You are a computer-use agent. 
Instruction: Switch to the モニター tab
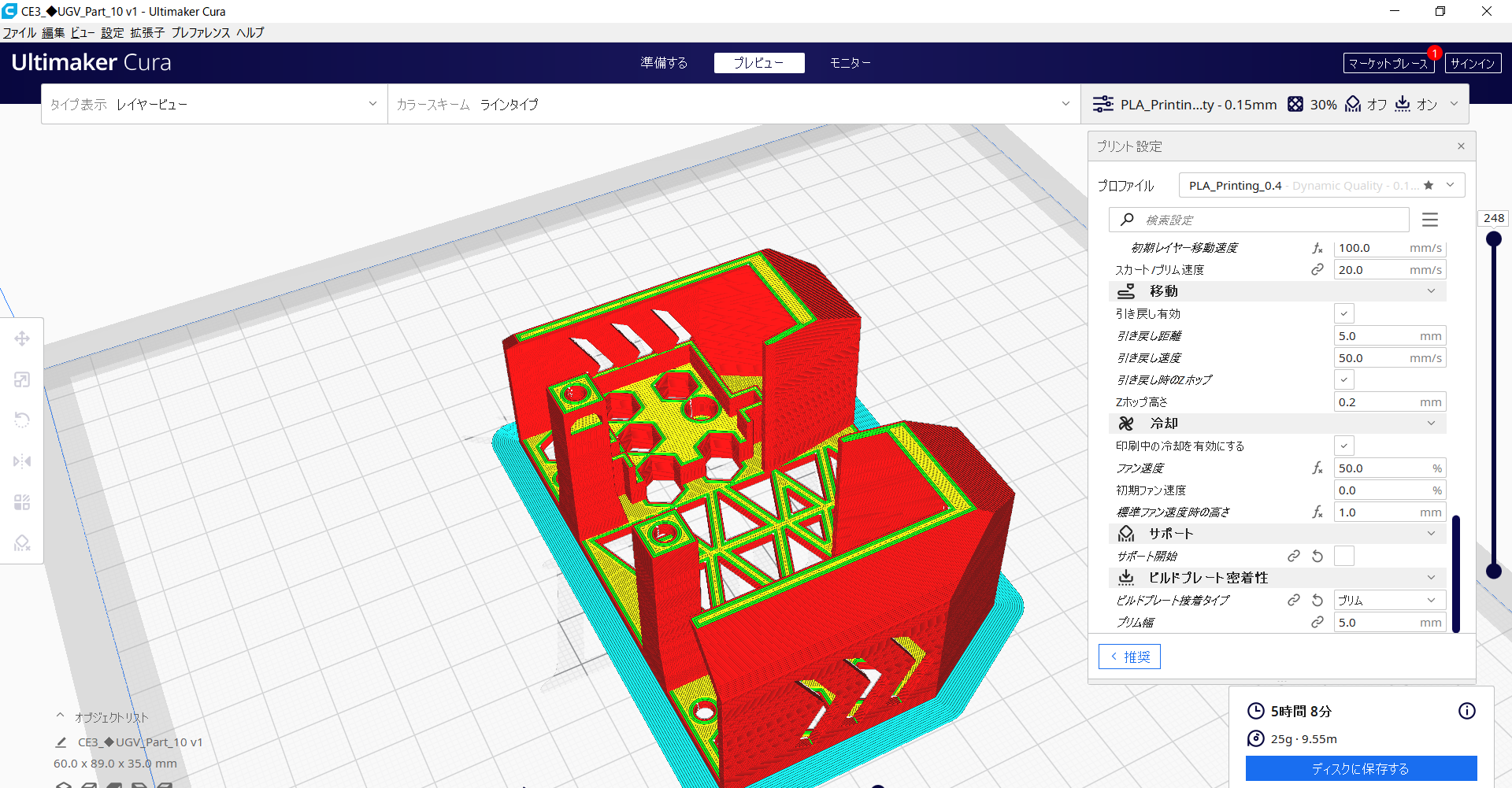[850, 63]
